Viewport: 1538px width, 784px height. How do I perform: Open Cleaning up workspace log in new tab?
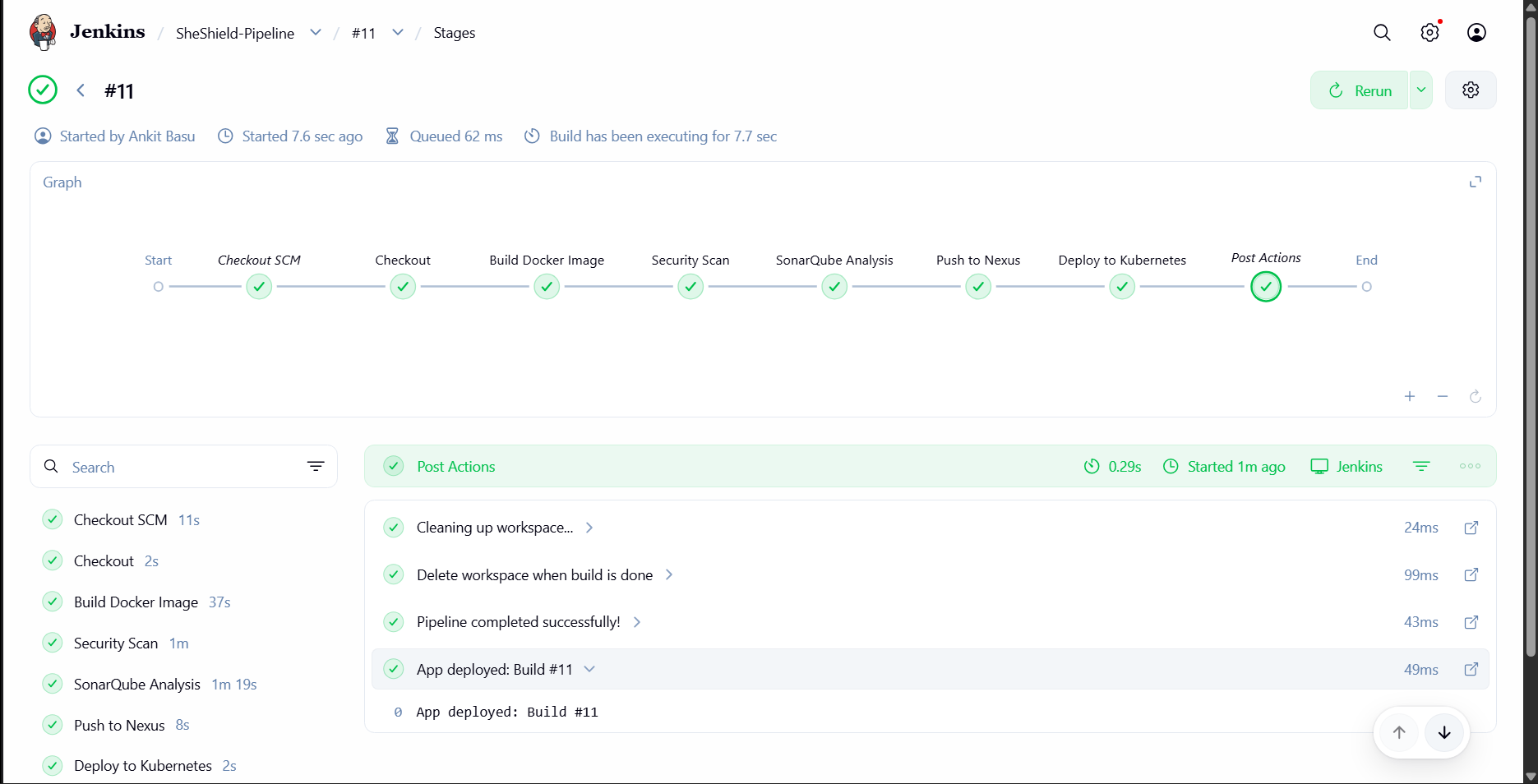(x=1471, y=528)
